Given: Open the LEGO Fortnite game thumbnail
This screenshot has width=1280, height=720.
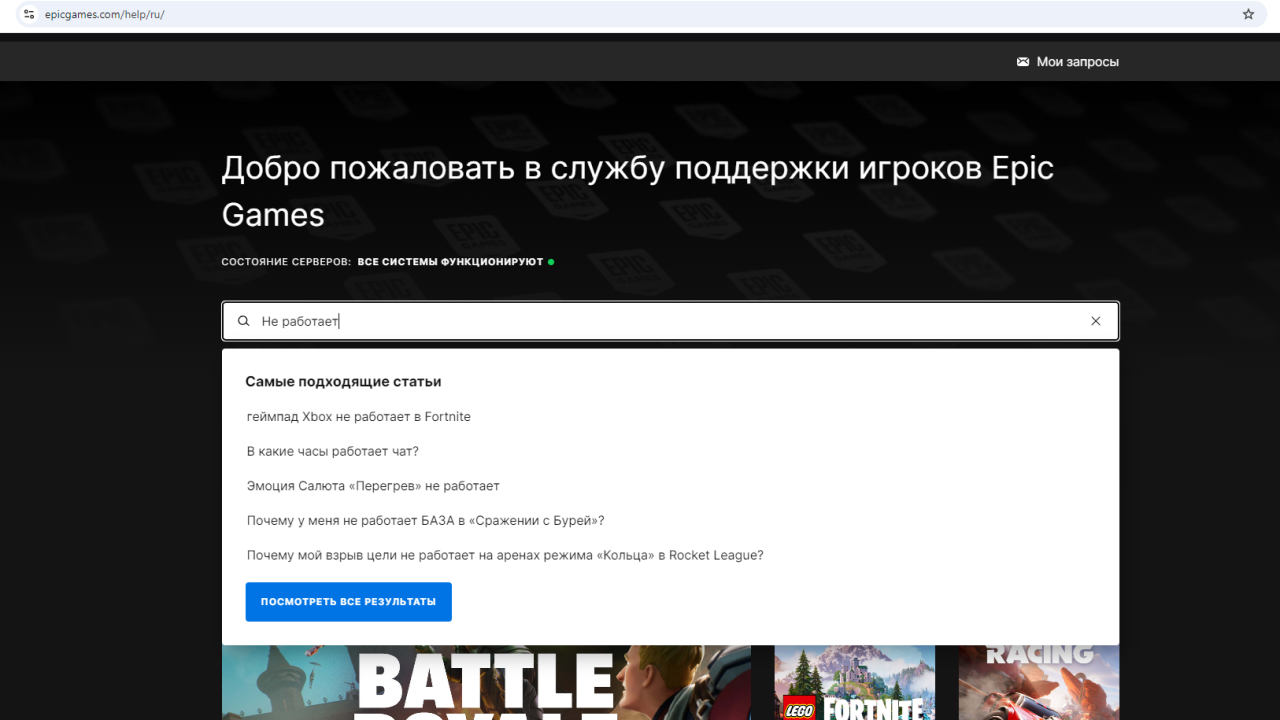Looking at the screenshot, I should 855,683.
